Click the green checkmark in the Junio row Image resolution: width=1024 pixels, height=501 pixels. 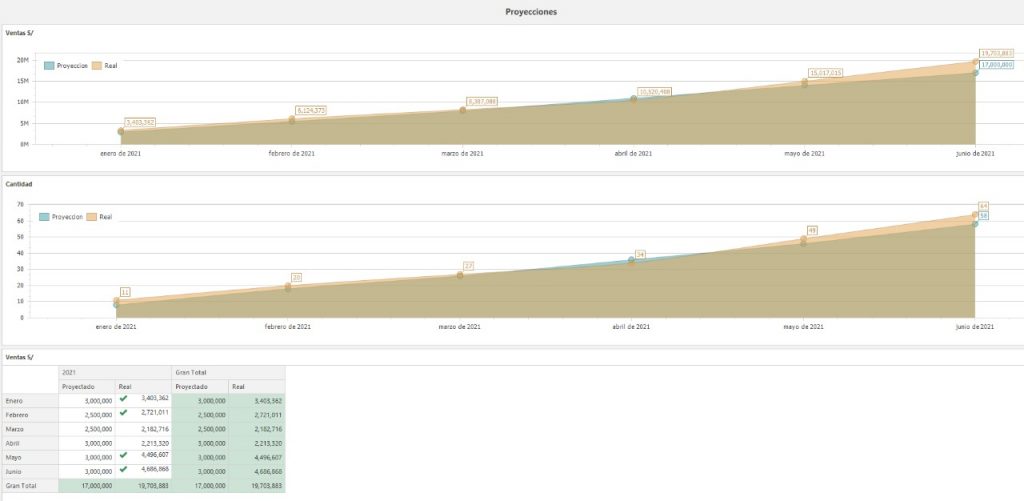click(123, 469)
